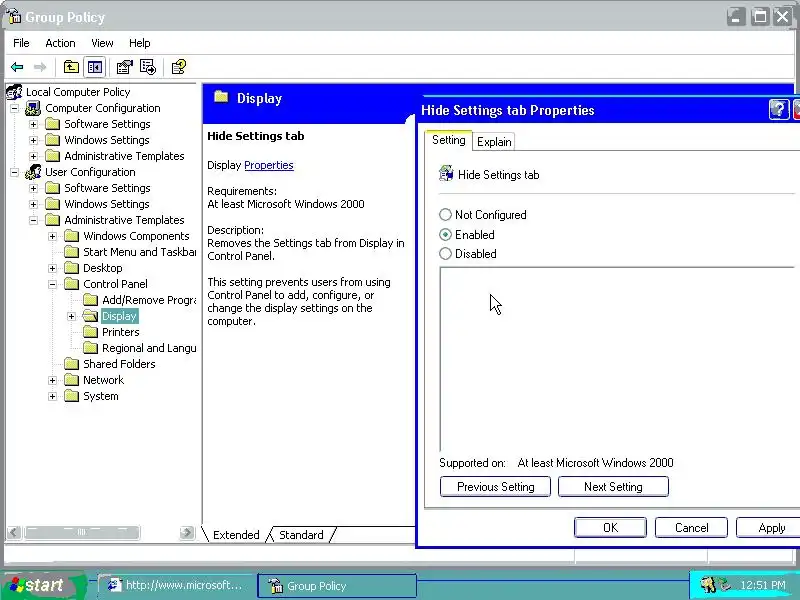Screen dimensions: 800x600
Task: Click the Computer Configuration icon
Action: point(33,108)
